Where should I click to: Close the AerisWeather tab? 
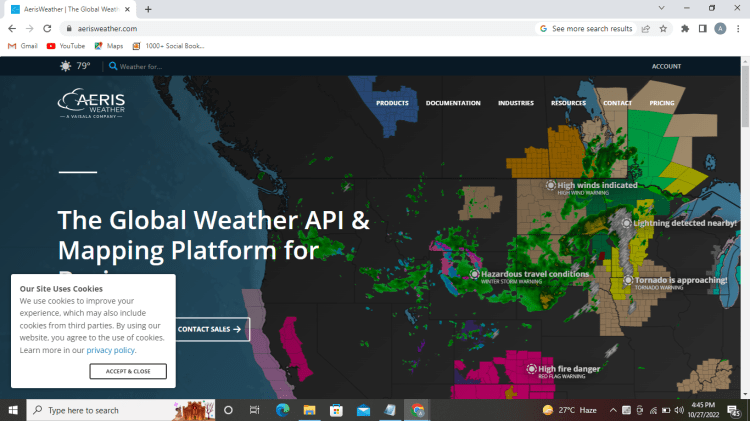click(127, 9)
